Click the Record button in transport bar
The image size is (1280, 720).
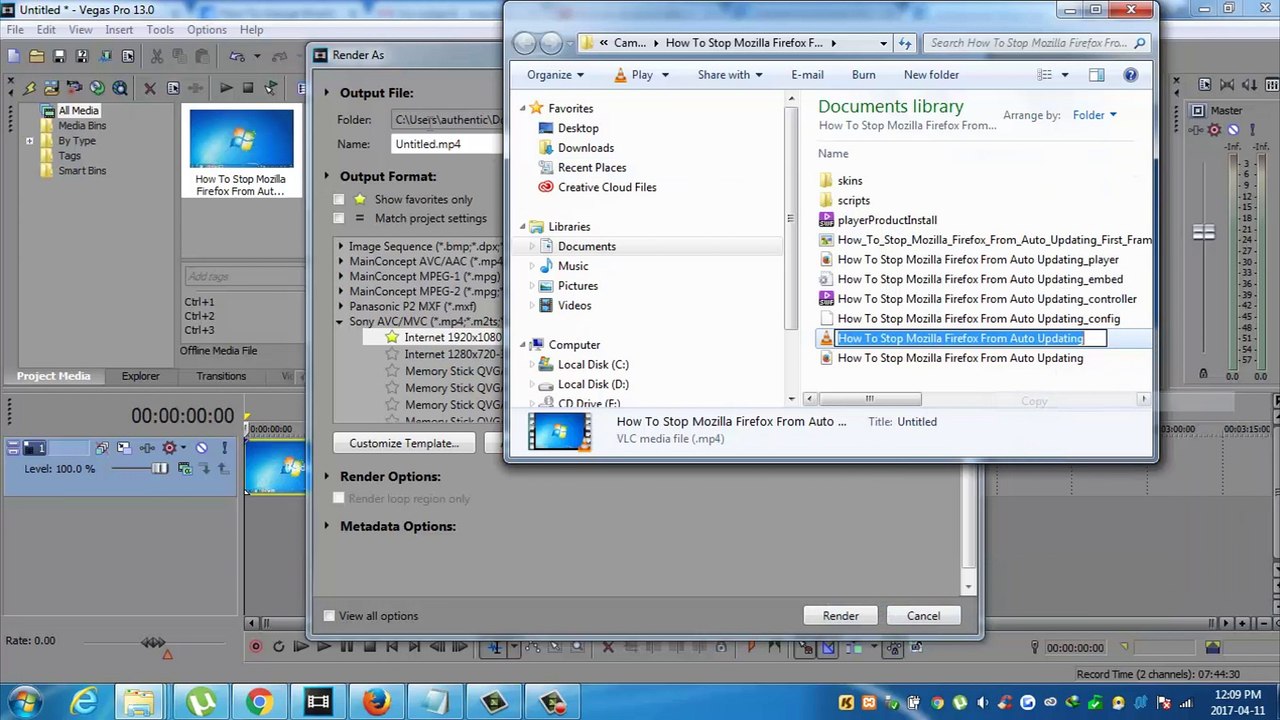[256, 647]
